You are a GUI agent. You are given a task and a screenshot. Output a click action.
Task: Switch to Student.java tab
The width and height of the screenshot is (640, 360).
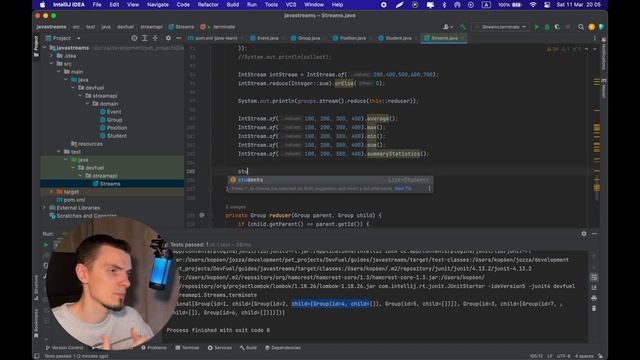[x=395, y=38]
